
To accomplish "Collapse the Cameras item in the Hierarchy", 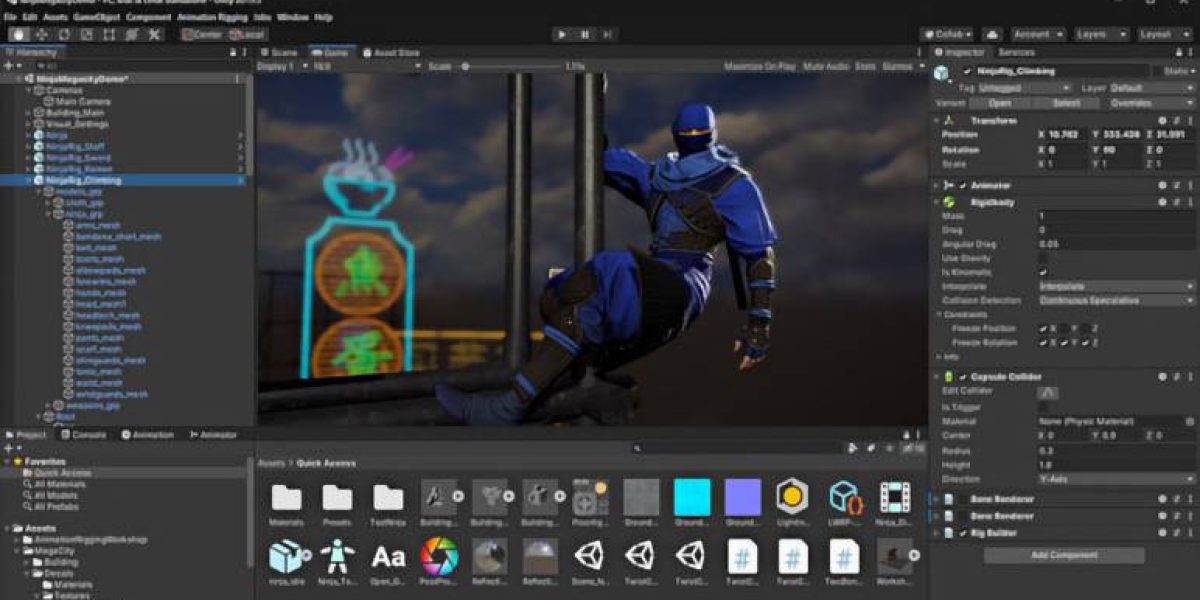I will click(x=29, y=90).
